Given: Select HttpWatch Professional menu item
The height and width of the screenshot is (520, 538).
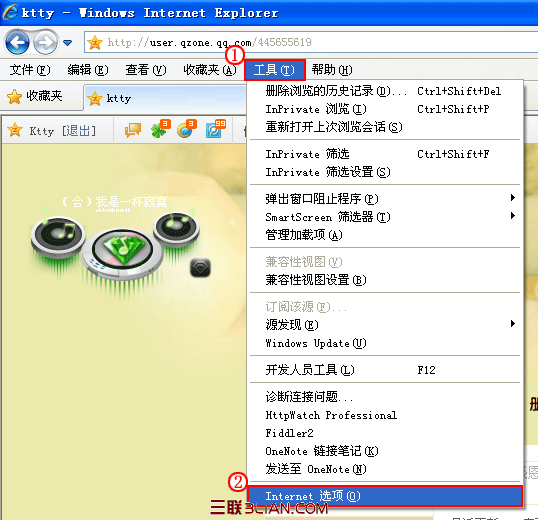Looking at the screenshot, I should tap(385, 415).
